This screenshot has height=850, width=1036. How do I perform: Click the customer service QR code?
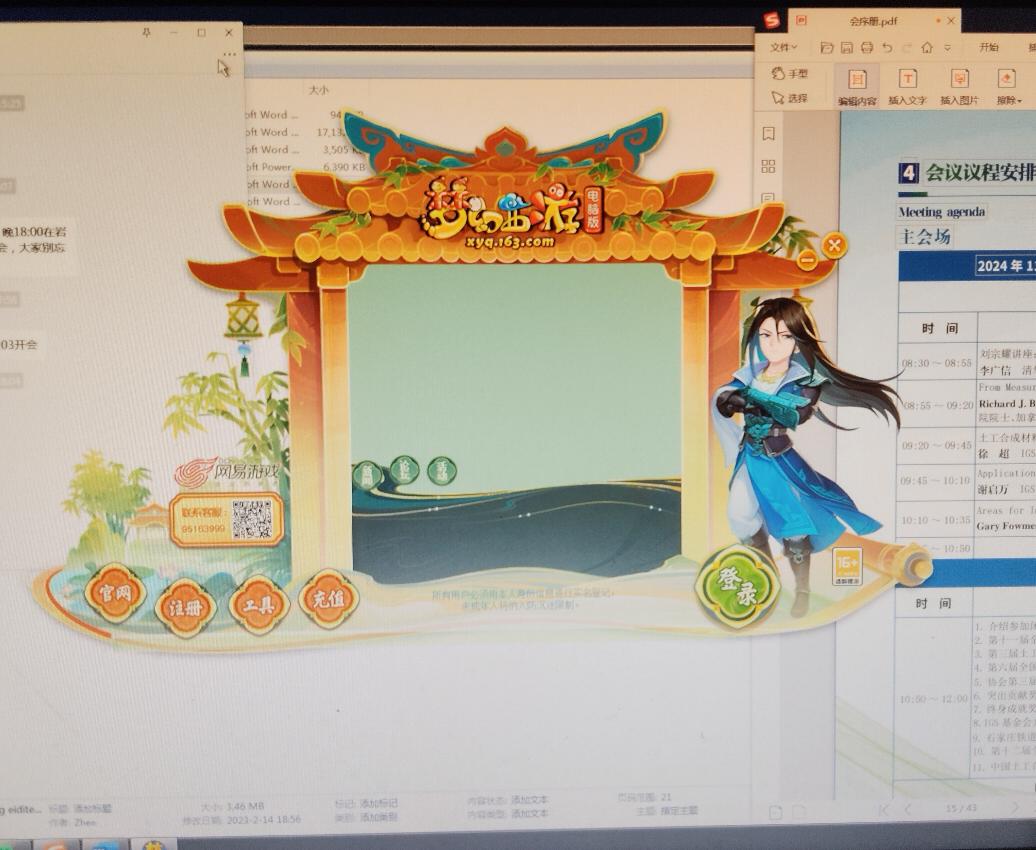click(x=252, y=518)
